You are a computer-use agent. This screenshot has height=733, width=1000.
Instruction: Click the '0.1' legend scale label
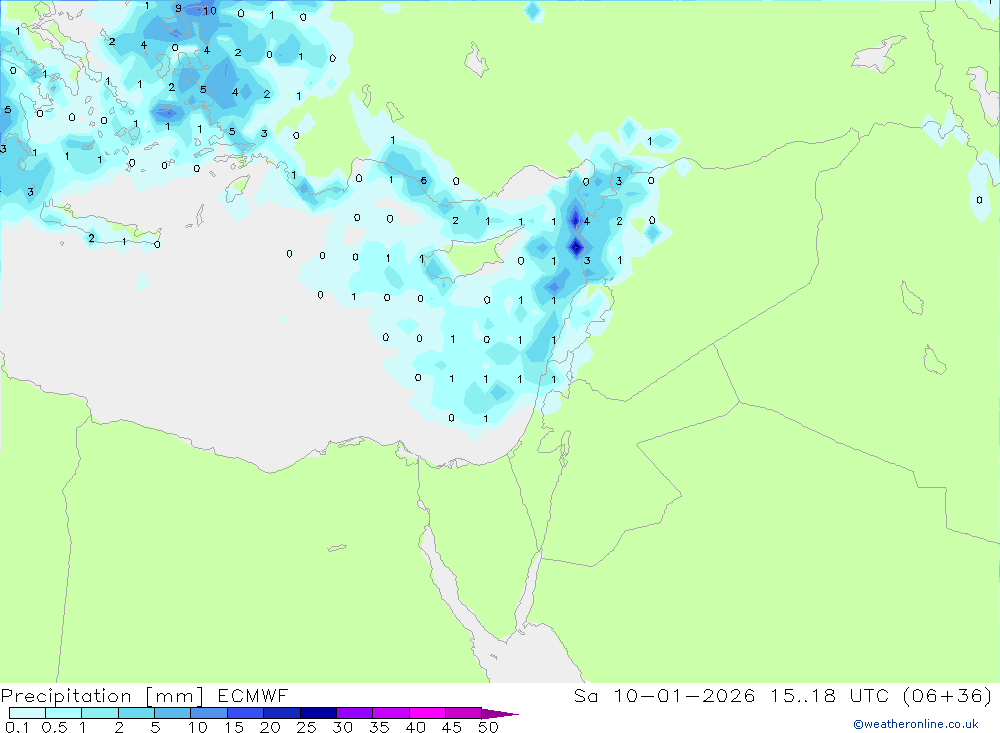(x=17, y=727)
